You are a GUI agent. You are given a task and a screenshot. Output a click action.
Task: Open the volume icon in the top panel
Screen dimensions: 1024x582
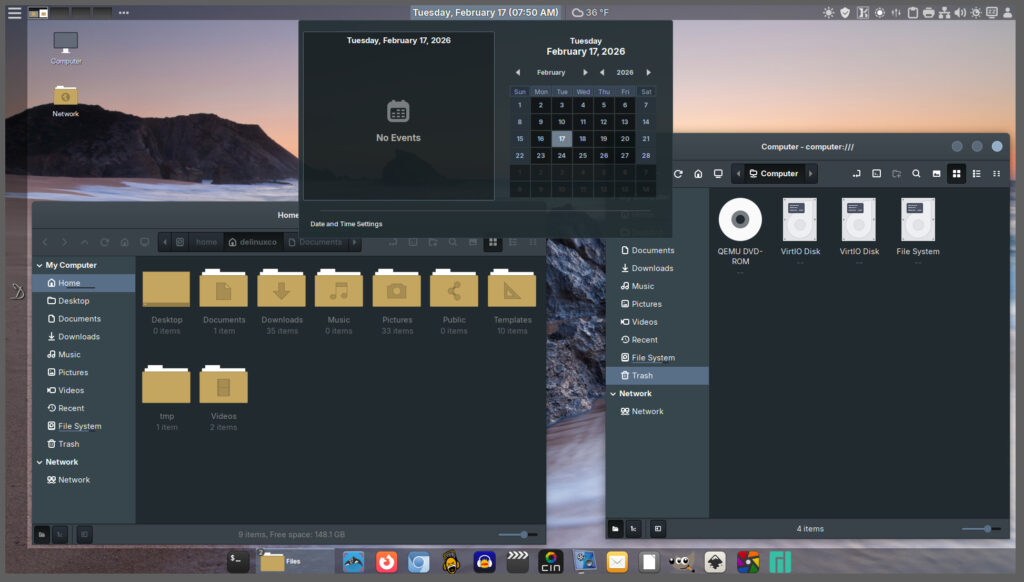pos(961,12)
